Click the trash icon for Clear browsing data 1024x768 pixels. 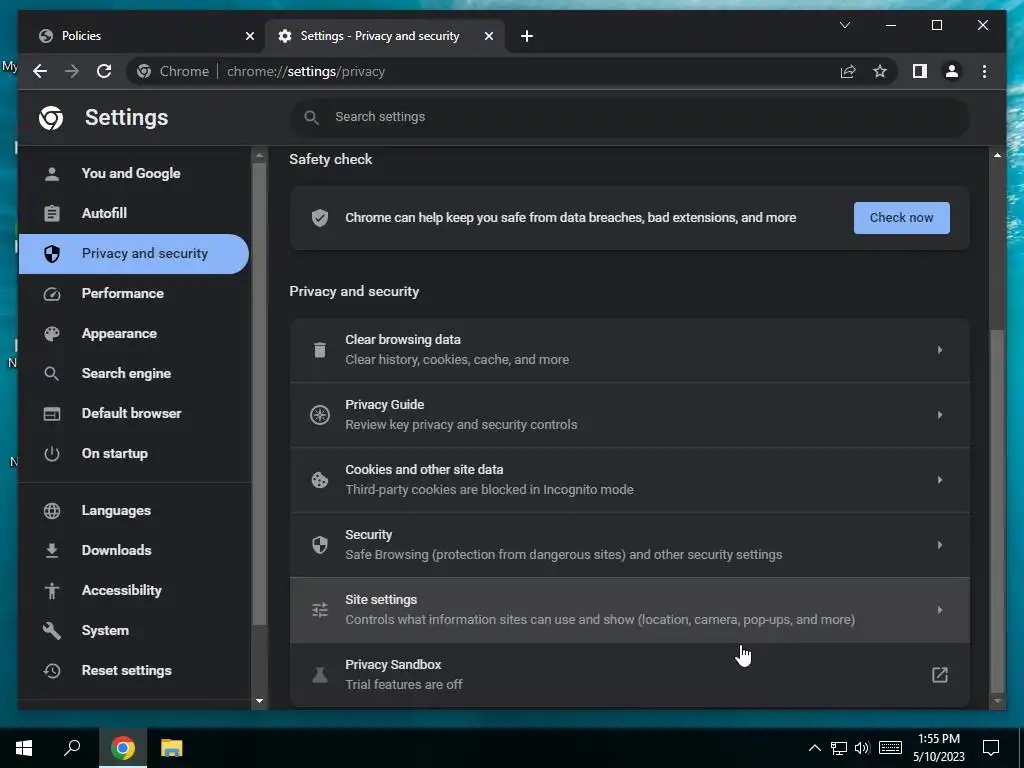[x=319, y=350]
